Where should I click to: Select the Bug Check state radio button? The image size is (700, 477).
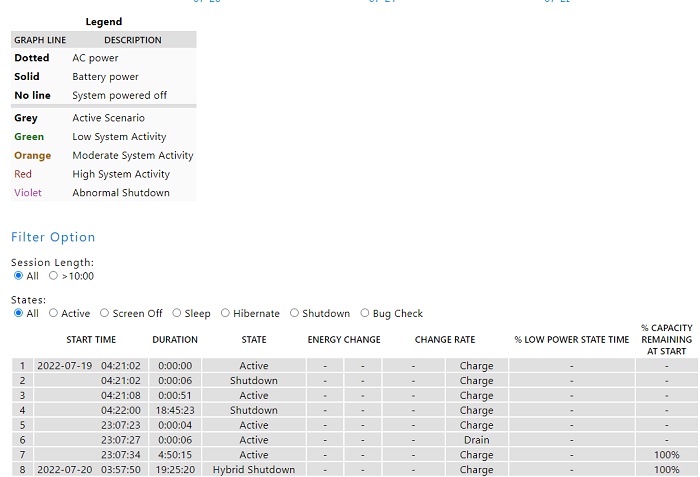(365, 313)
